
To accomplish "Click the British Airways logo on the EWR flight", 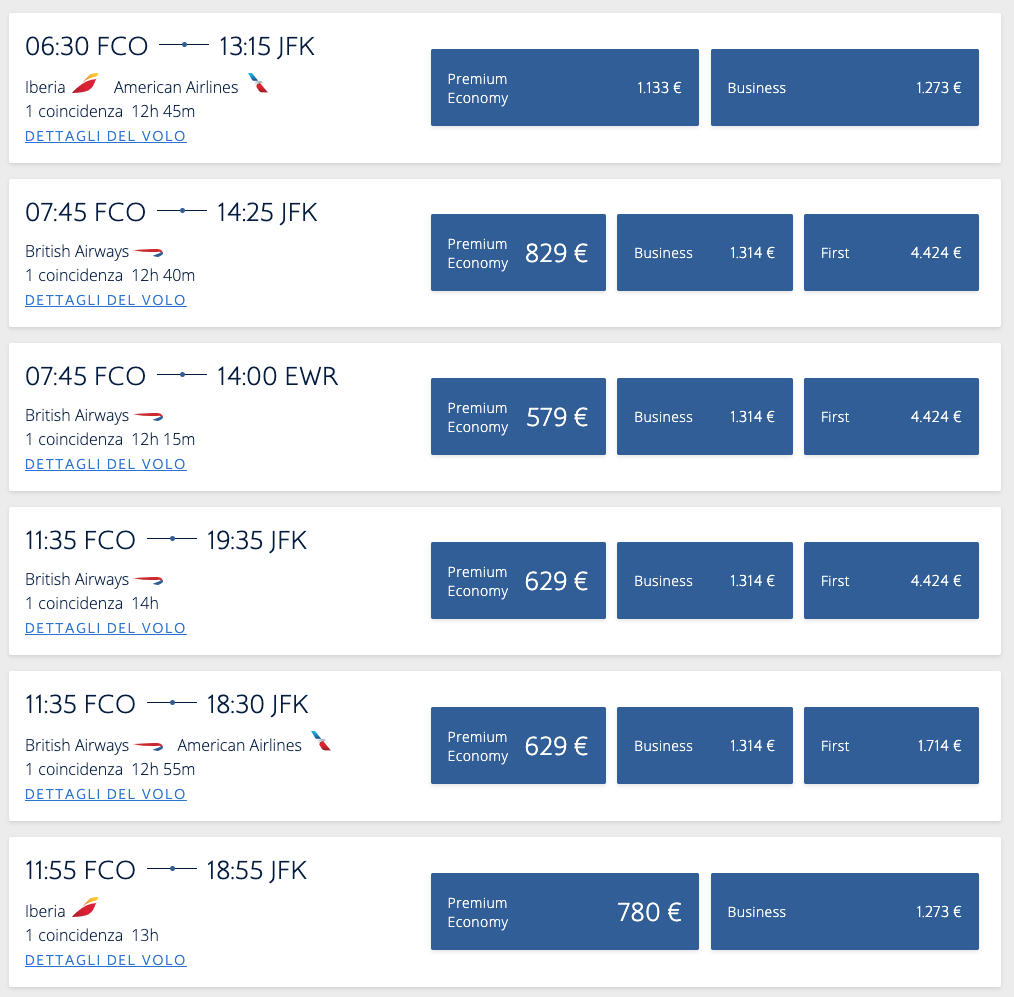I will 149,416.
